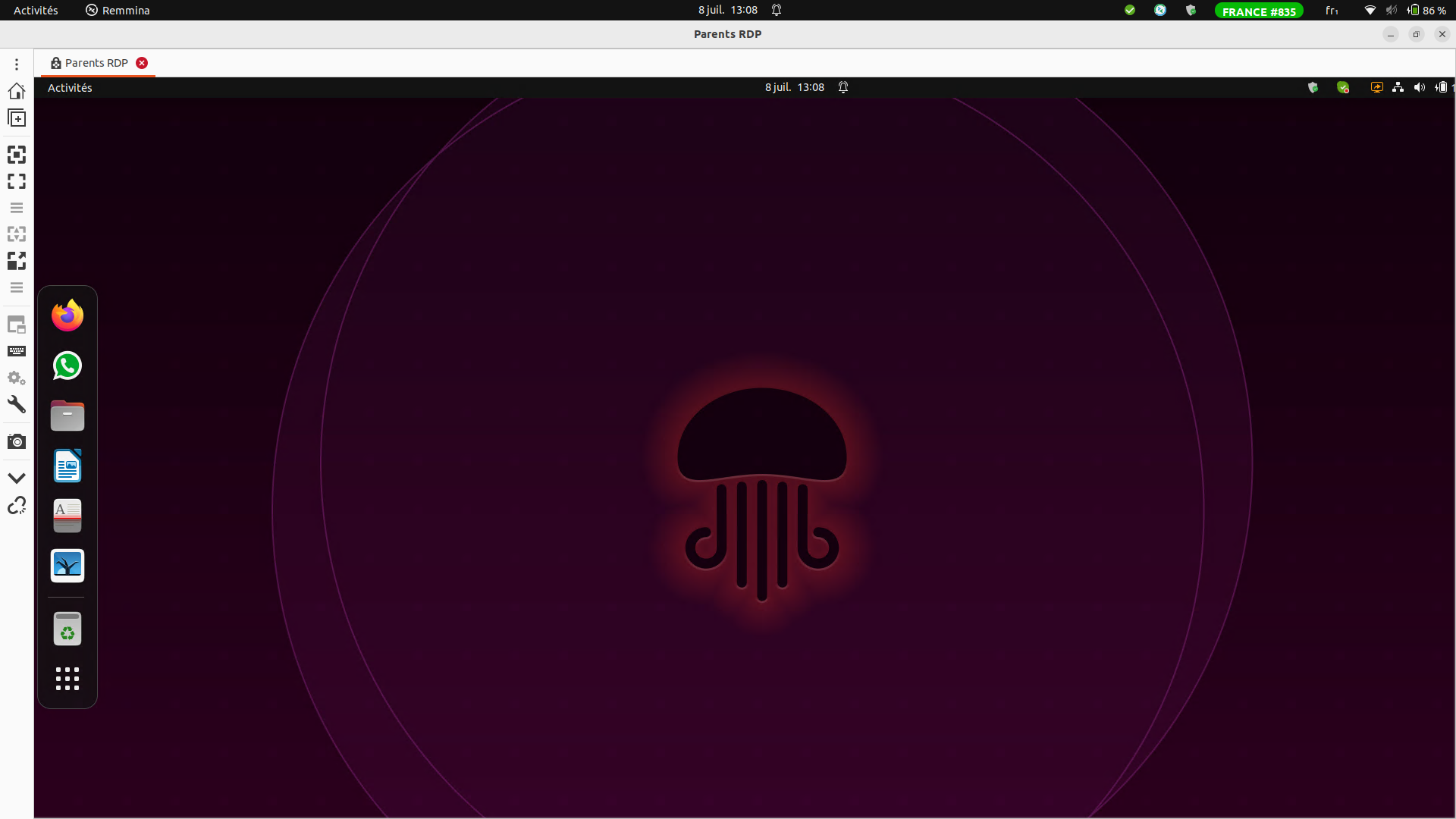The image size is (1456, 819).
Task: Close the Parents RDP tab
Action: click(142, 63)
